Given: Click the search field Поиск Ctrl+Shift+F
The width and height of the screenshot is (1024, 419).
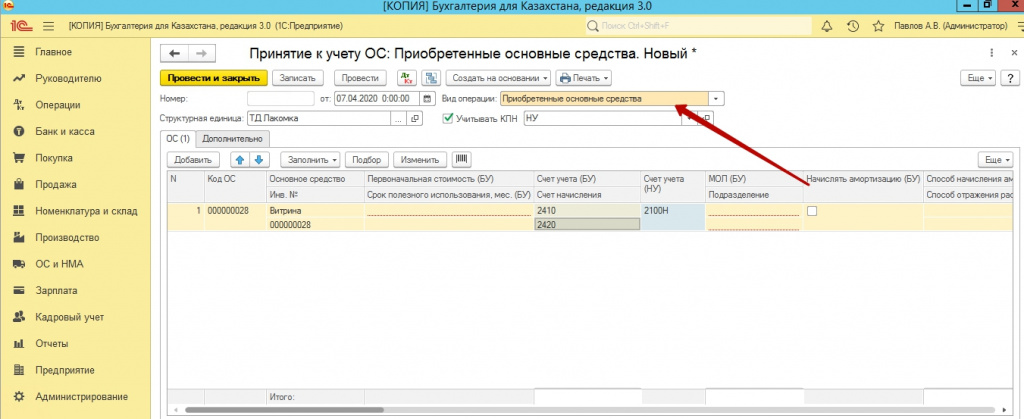Looking at the screenshot, I should pyautogui.click(x=697, y=27).
